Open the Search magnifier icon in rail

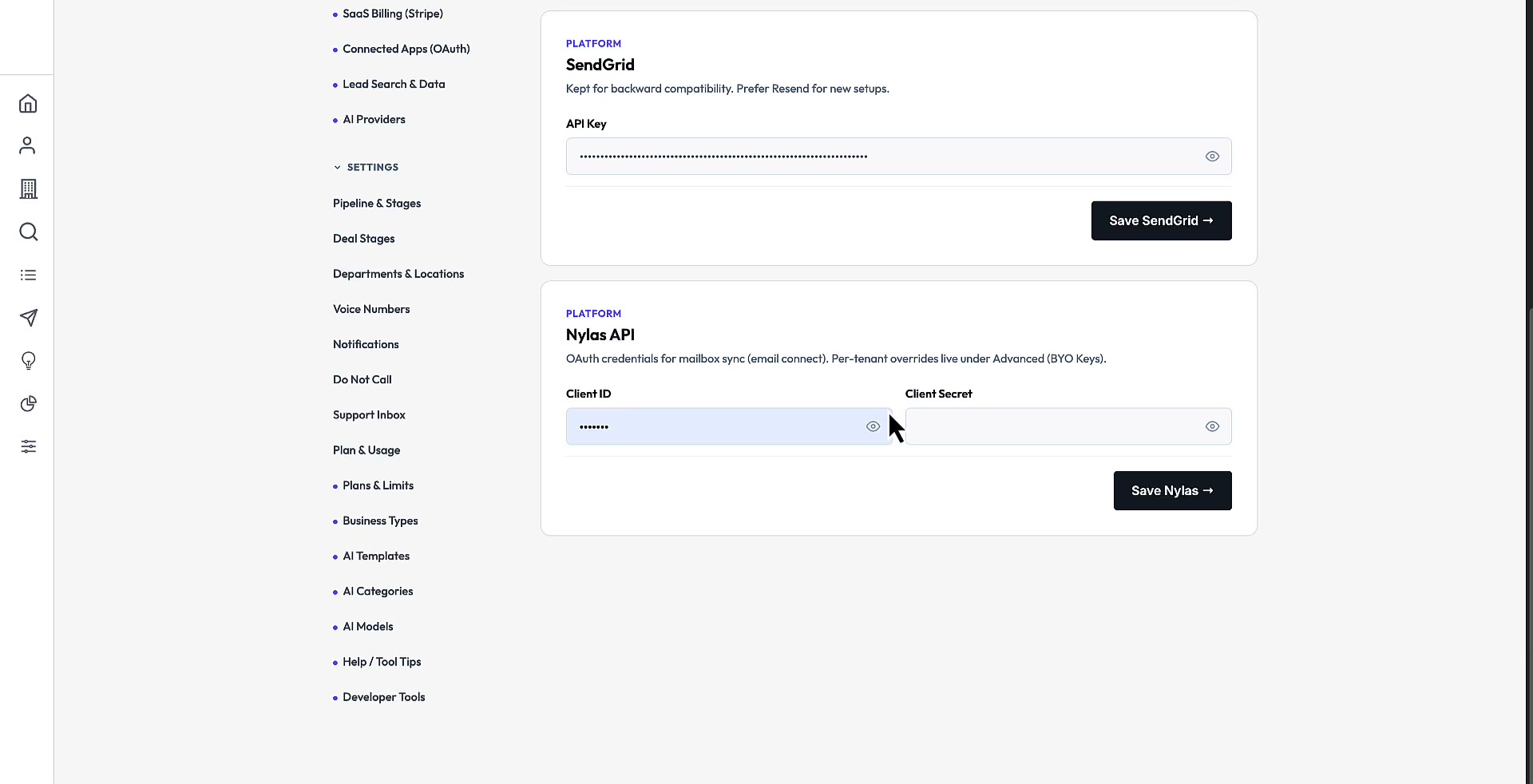(x=28, y=232)
